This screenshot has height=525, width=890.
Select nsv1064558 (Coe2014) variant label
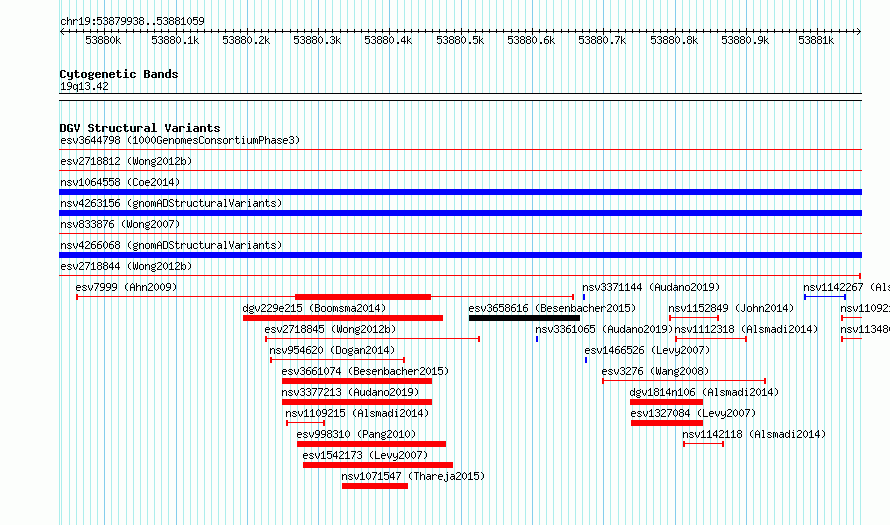click(x=120, y=182)
